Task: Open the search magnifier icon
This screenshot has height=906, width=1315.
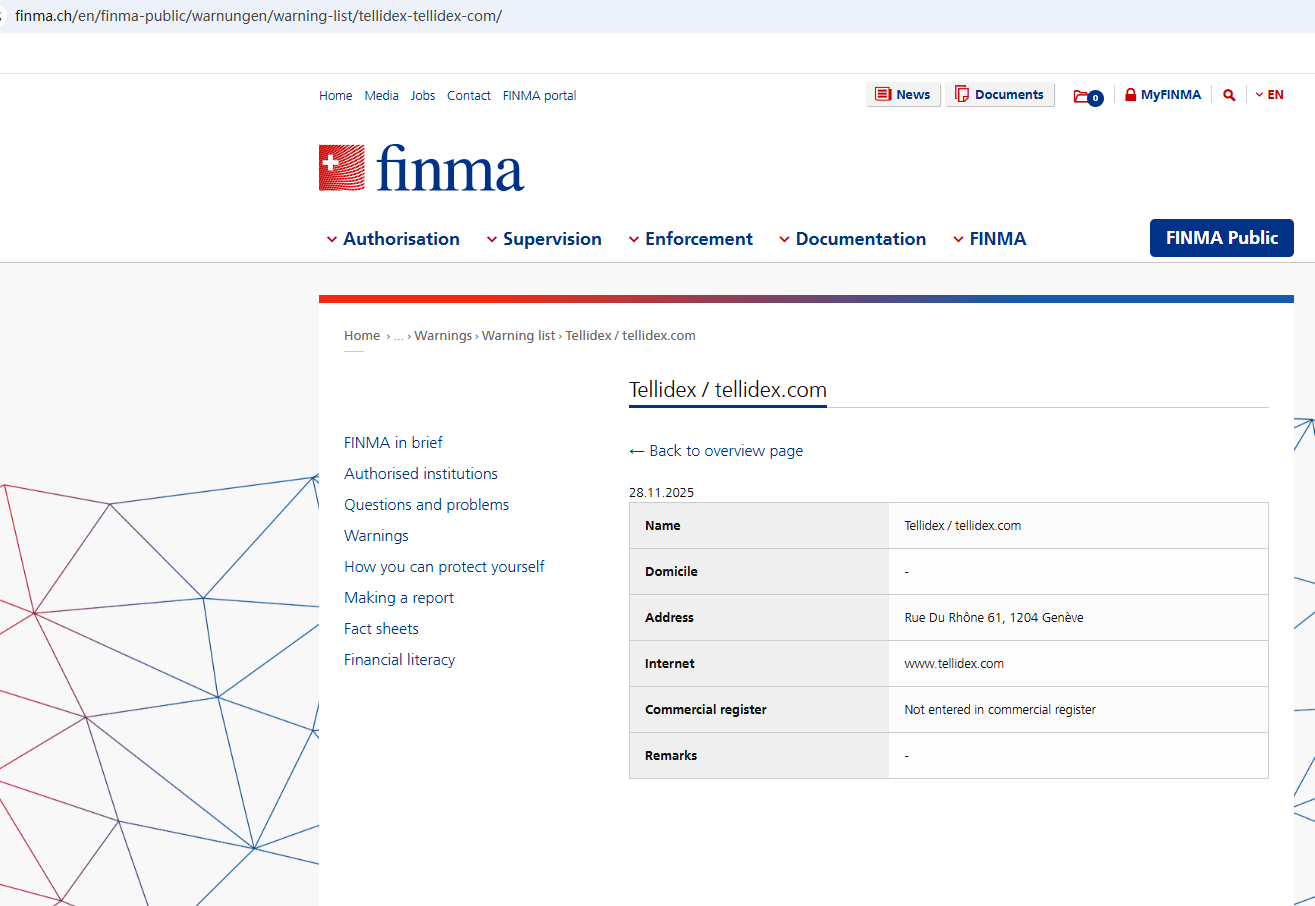Action: pos(1229,95)
